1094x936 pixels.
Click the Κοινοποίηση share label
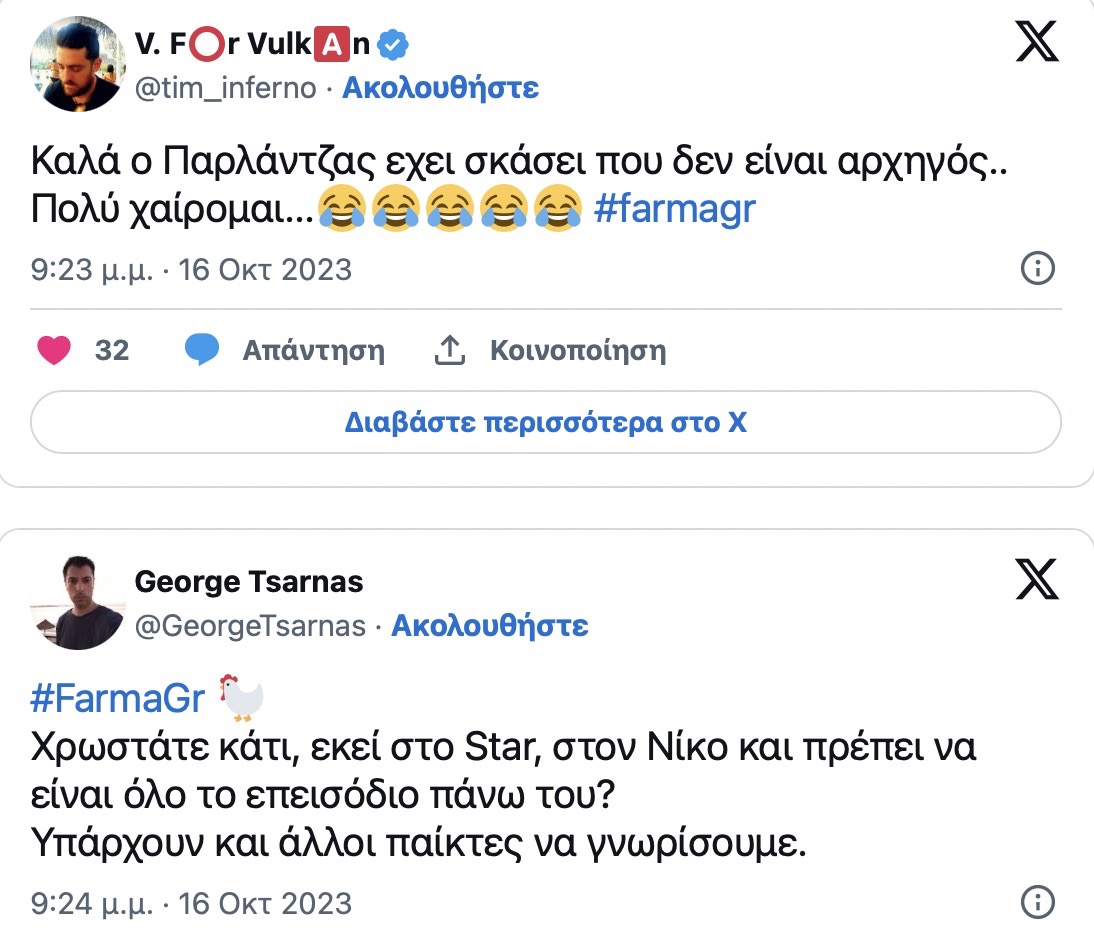point(577,351)
